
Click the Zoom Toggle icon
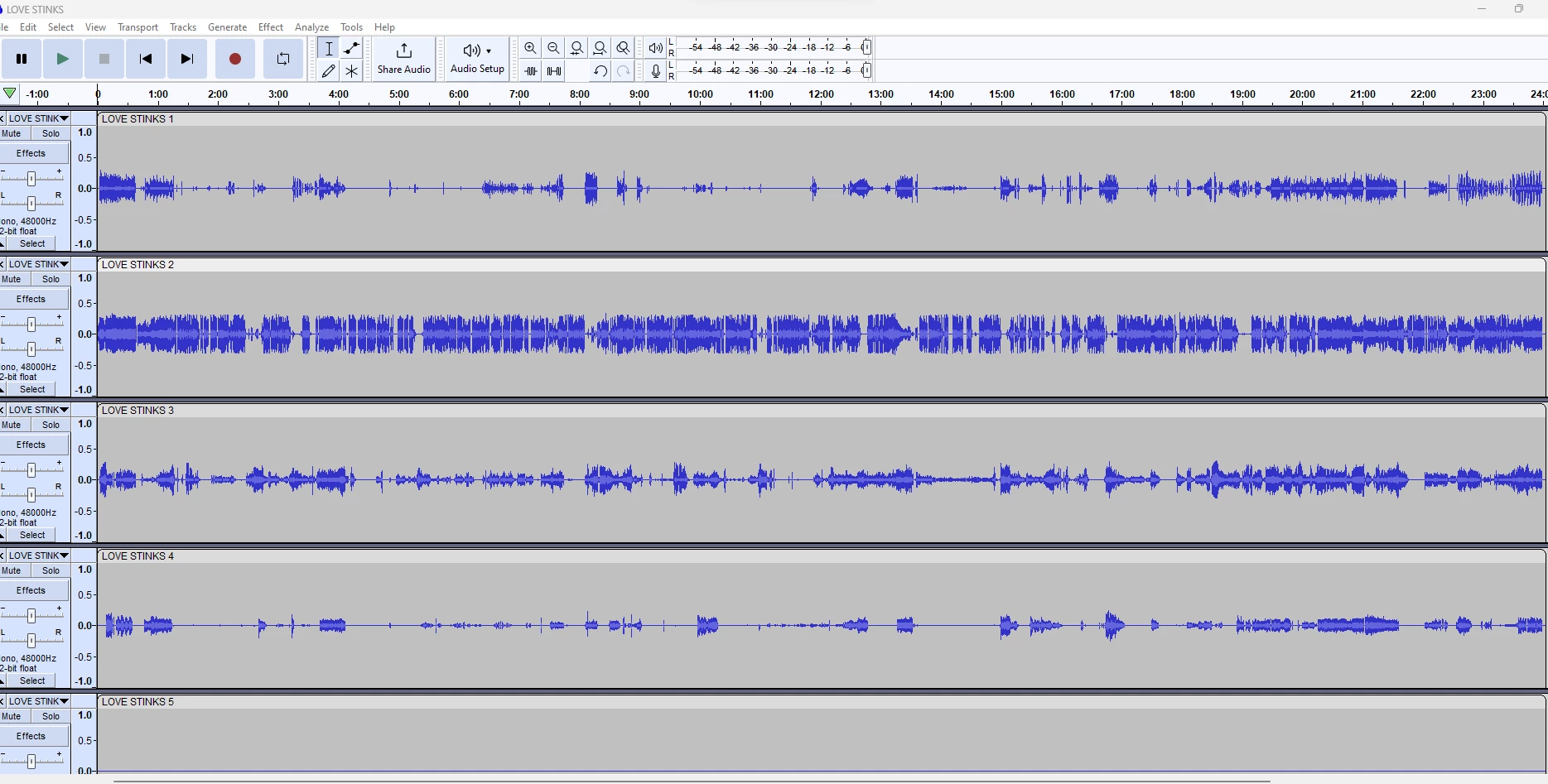click(624, 48)
